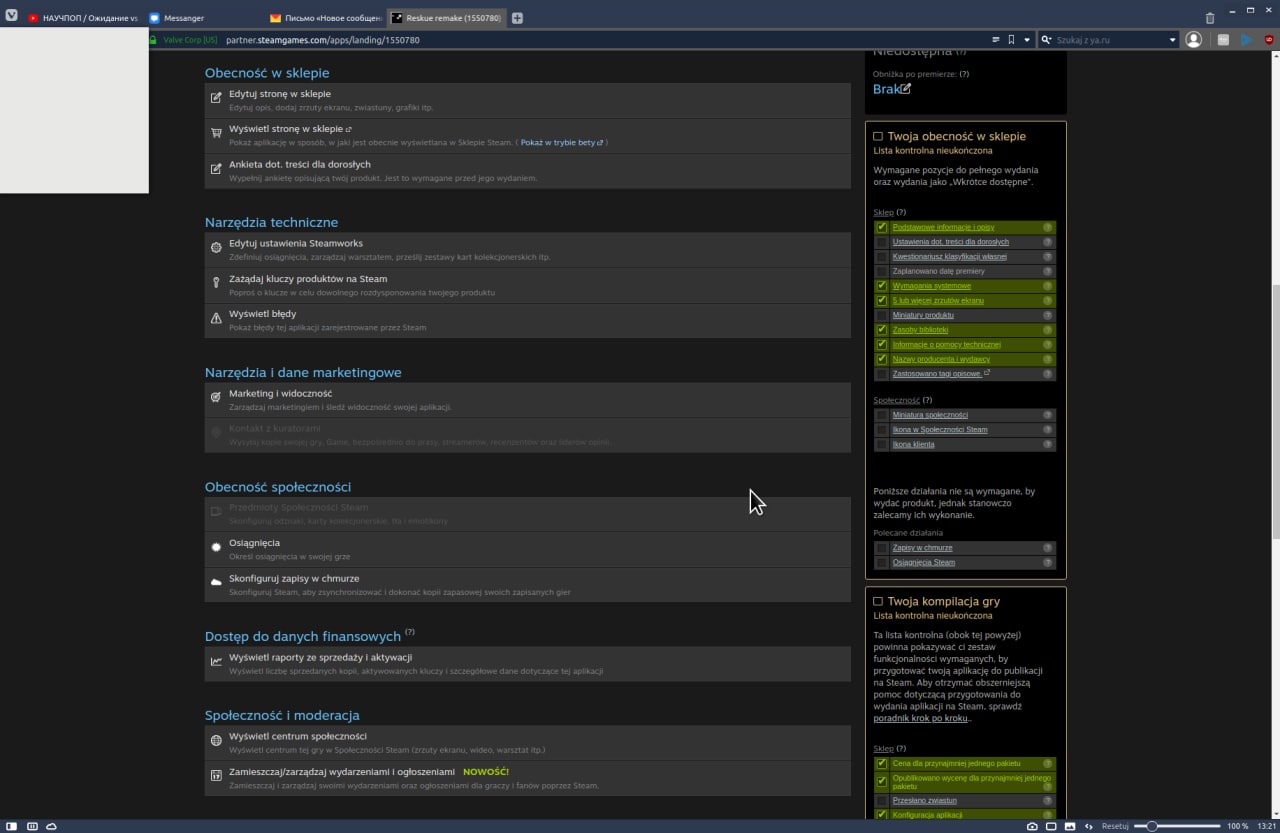Click the search engine selector magnifier icon

(x=1047, y=40)
